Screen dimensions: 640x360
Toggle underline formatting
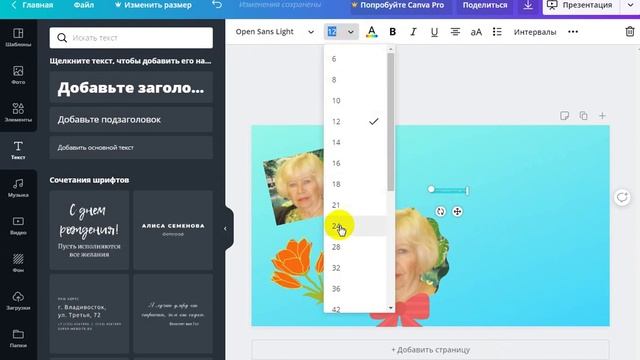(x=434, y=32)
